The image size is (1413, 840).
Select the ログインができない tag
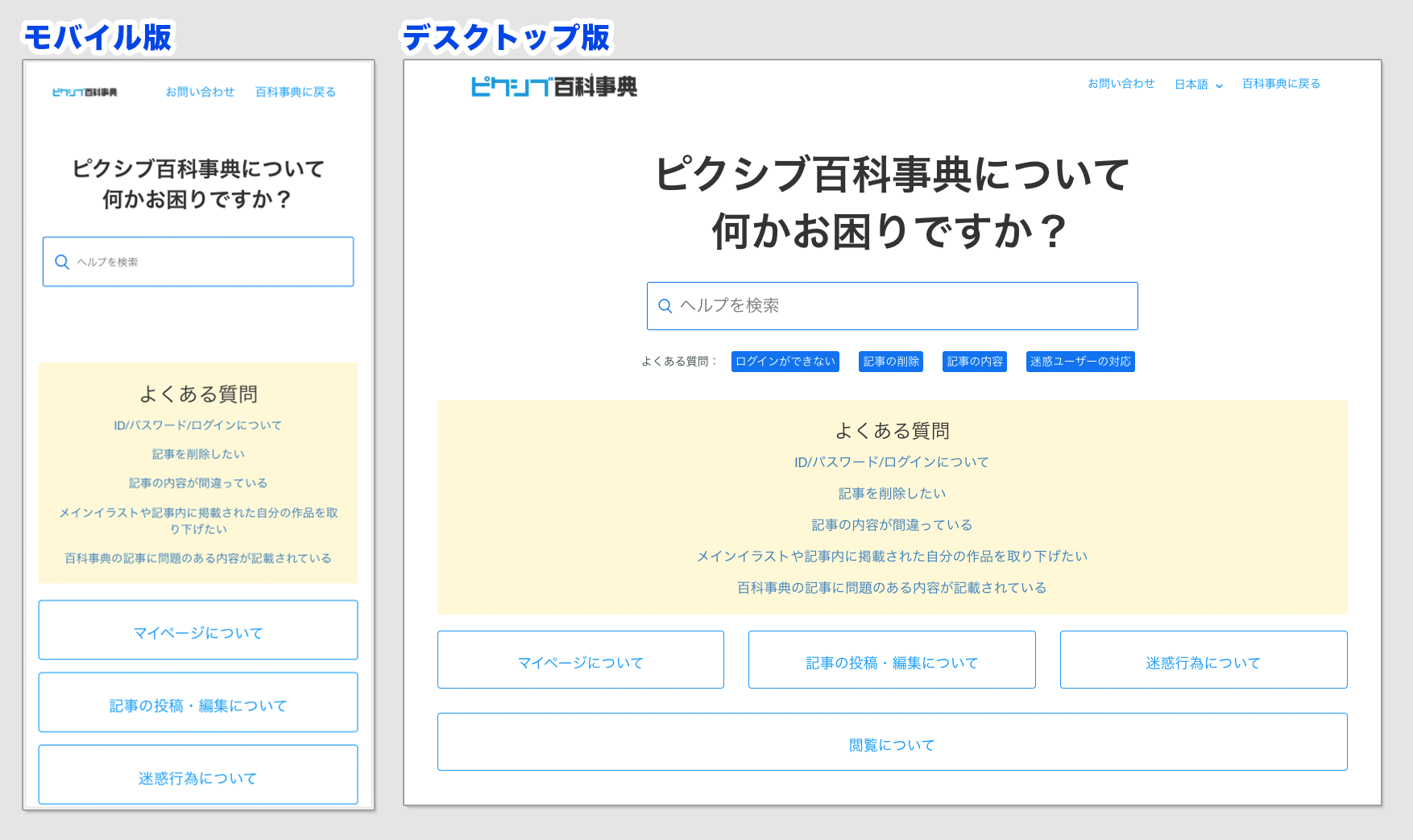pos(785,362)
